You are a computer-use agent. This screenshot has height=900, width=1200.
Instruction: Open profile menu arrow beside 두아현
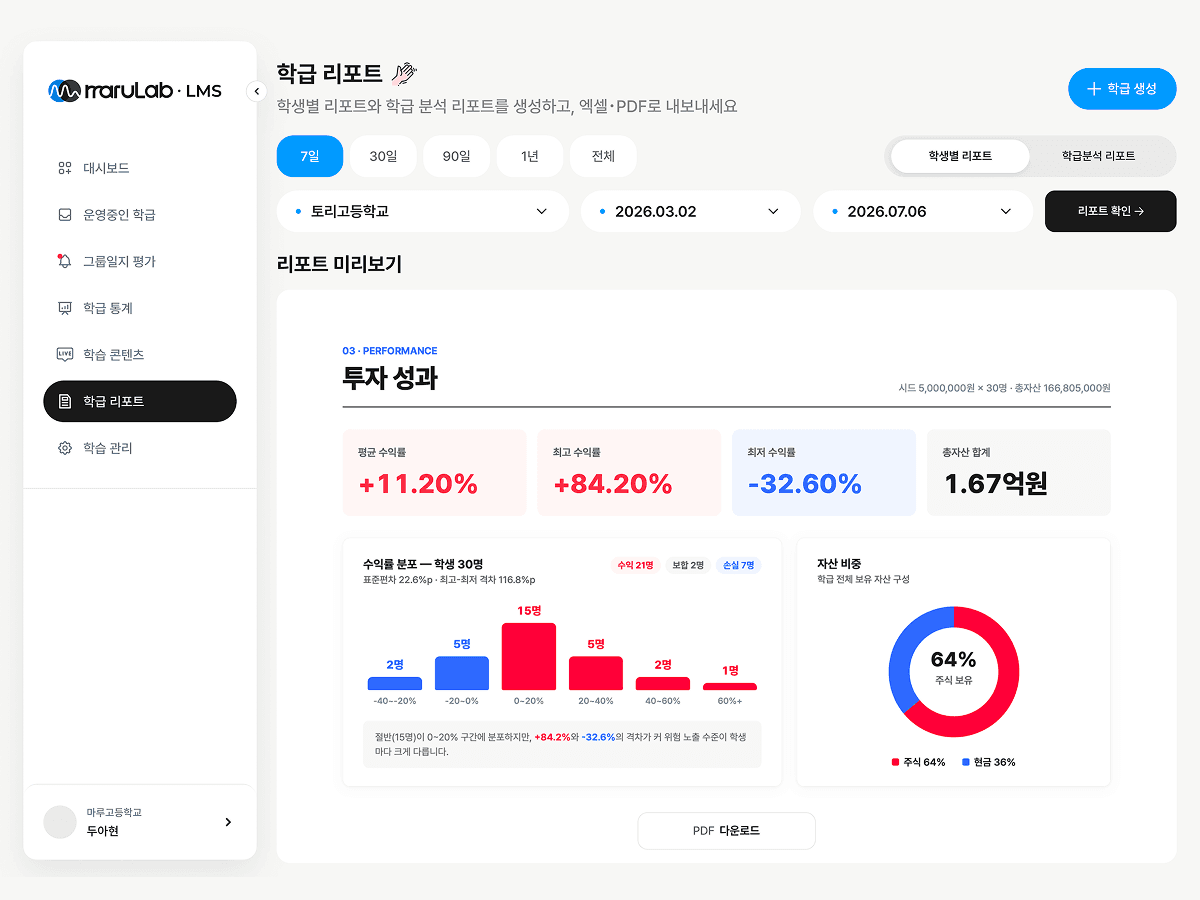[228, 822]
